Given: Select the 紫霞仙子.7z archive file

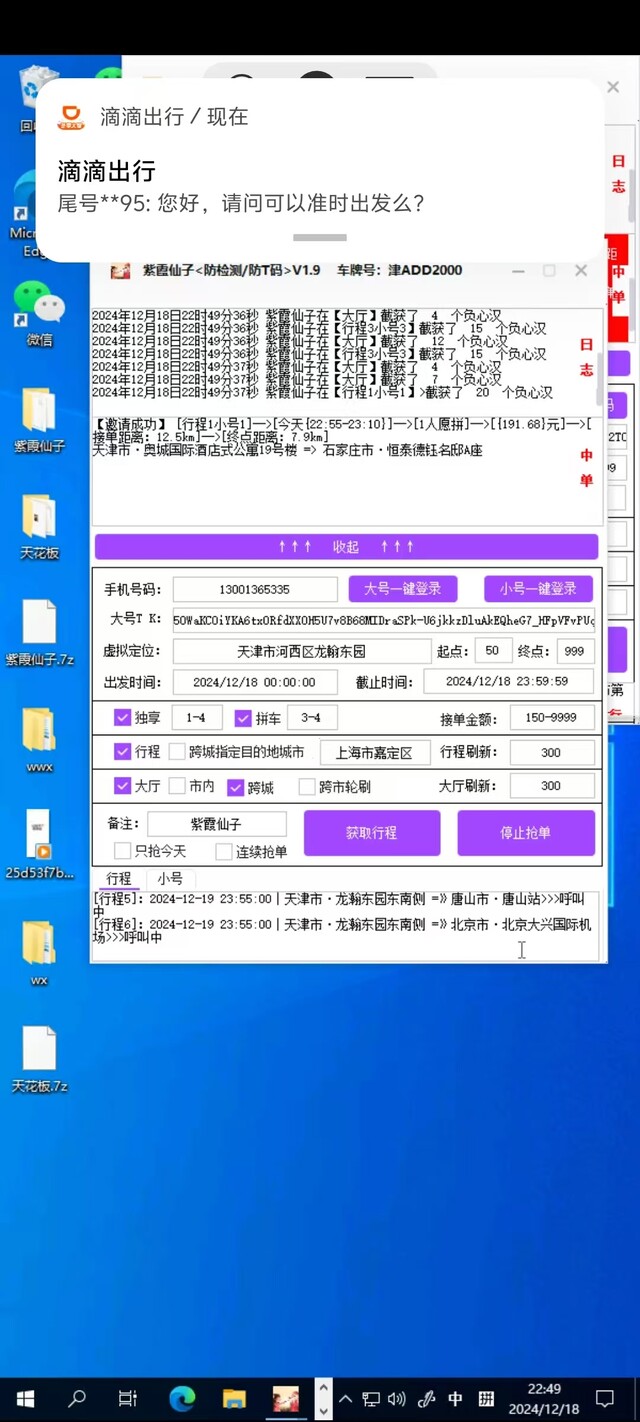Looking at the screenshot, I should click(38, 633).
